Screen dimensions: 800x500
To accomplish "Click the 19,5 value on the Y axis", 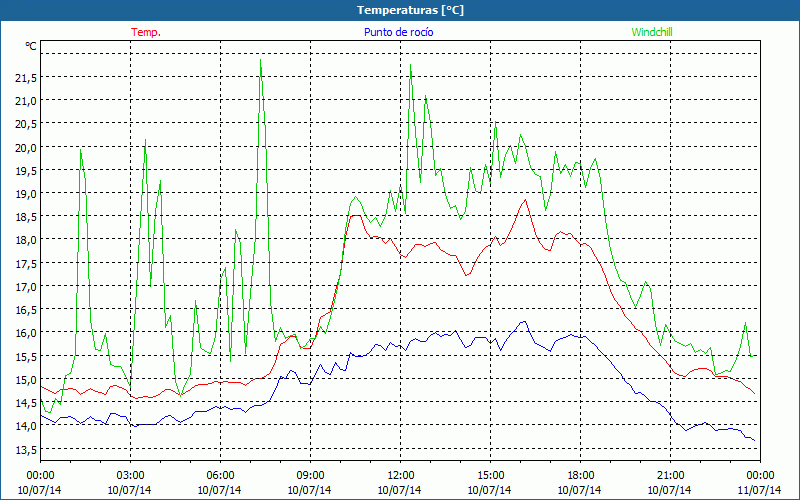I will click(27, 171).
